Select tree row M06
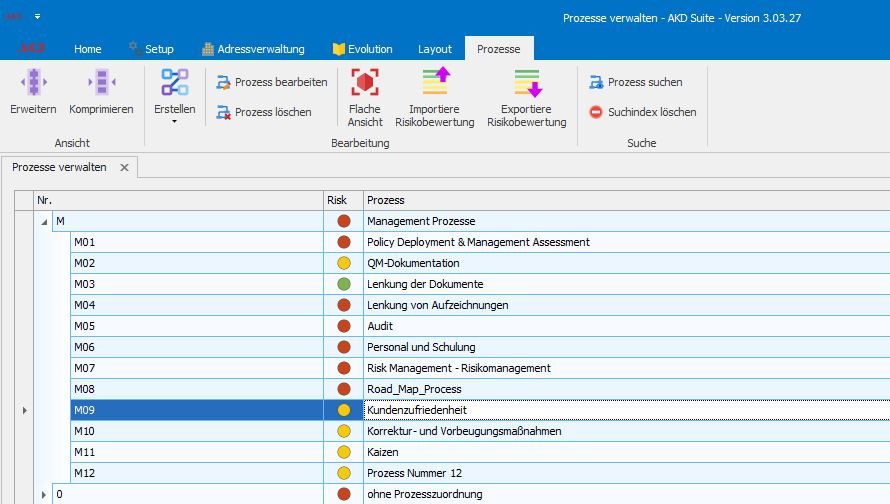 (197, 347)
